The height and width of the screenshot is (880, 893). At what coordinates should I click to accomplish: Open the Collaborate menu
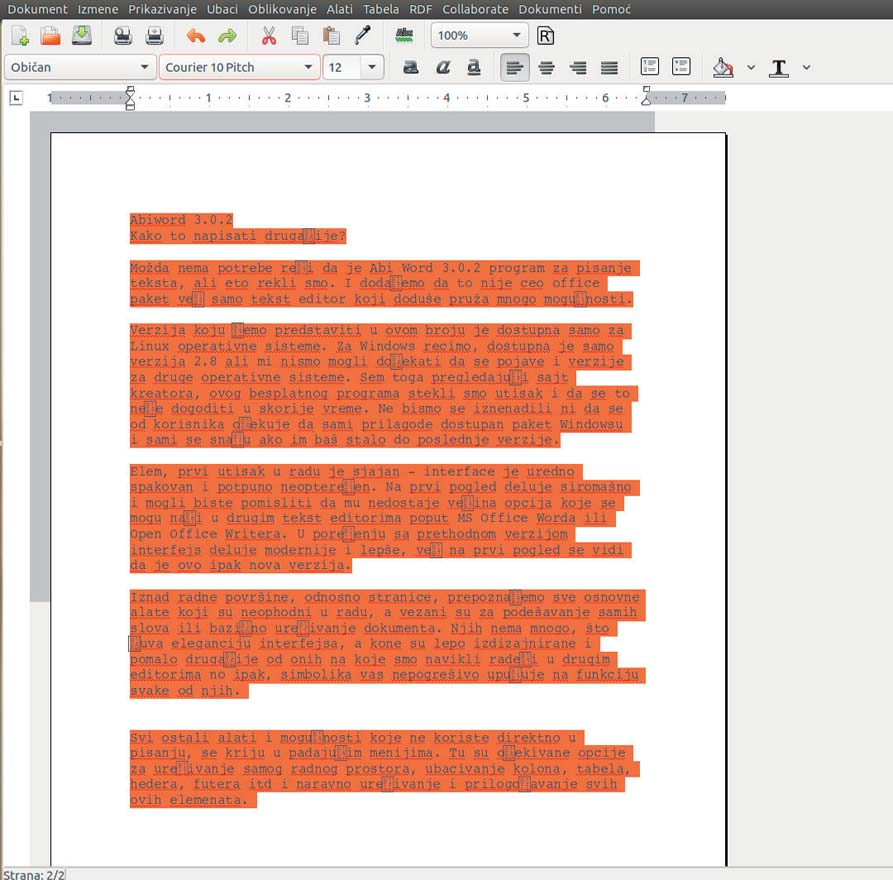476,9
